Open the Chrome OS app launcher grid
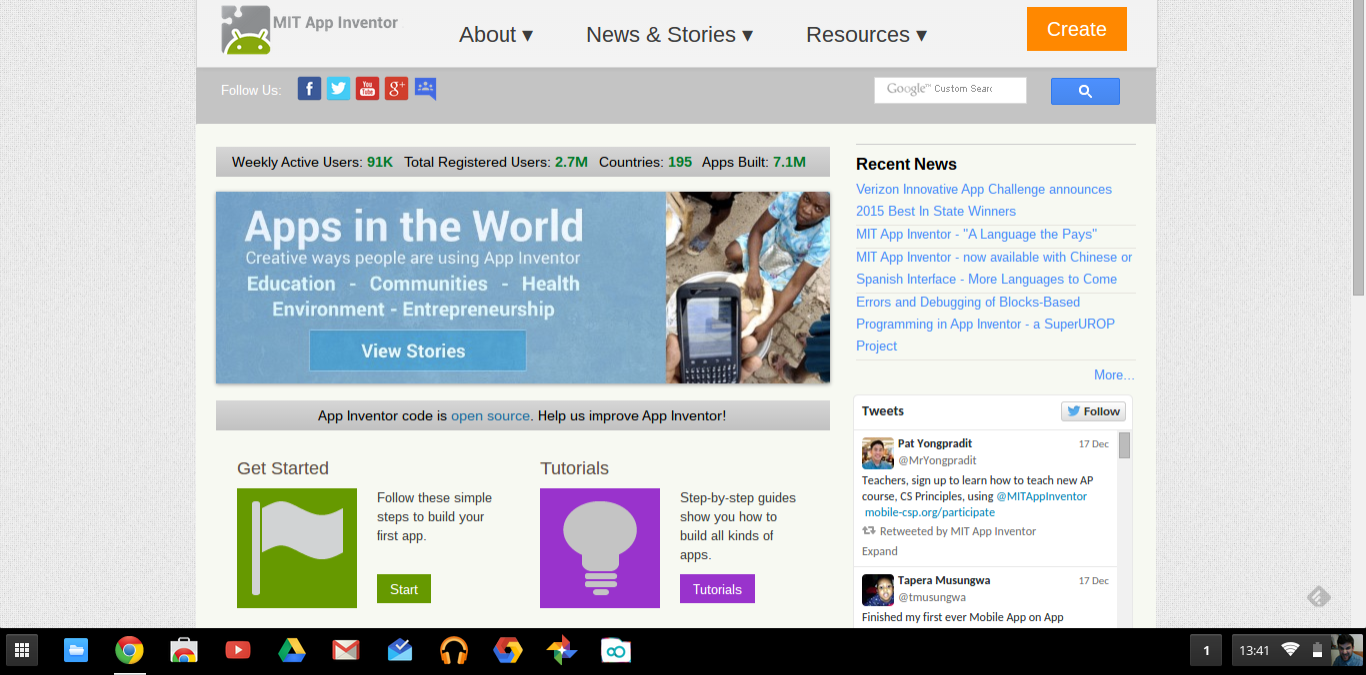1366x675 pixels. (x=22, y=651)
